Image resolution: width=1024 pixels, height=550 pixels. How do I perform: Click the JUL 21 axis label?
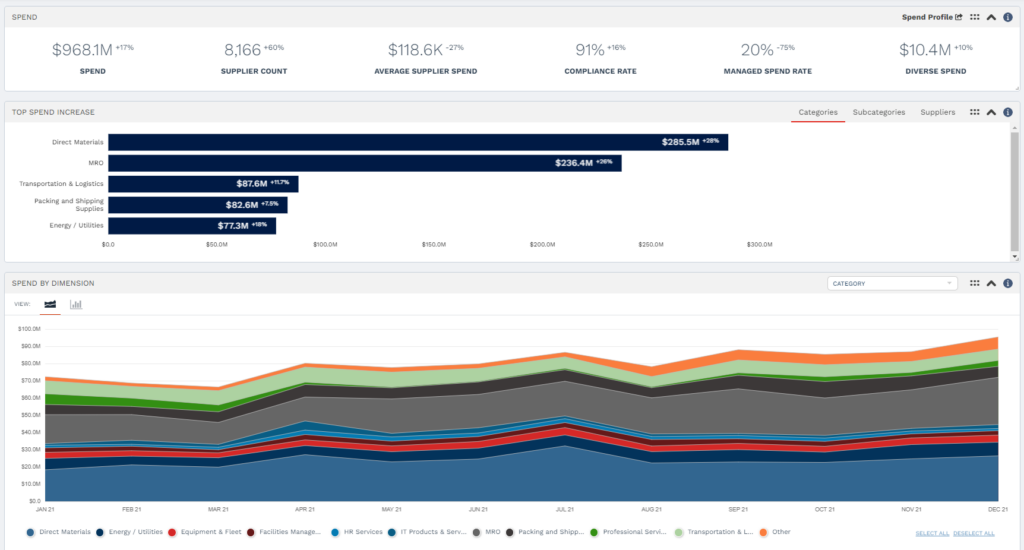click(564, 510)
